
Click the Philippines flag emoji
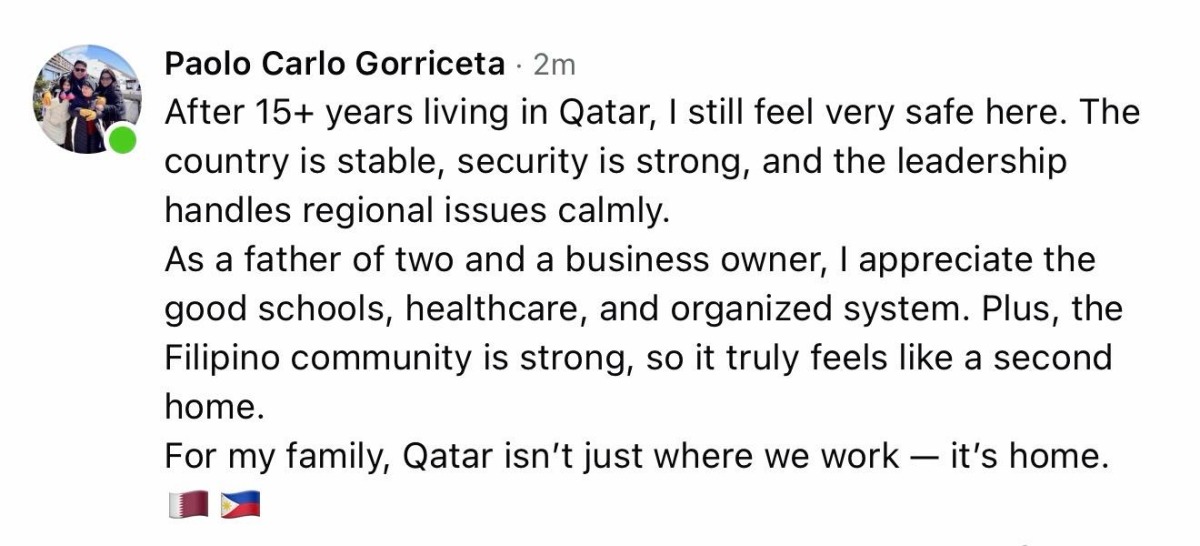point(240,504)
